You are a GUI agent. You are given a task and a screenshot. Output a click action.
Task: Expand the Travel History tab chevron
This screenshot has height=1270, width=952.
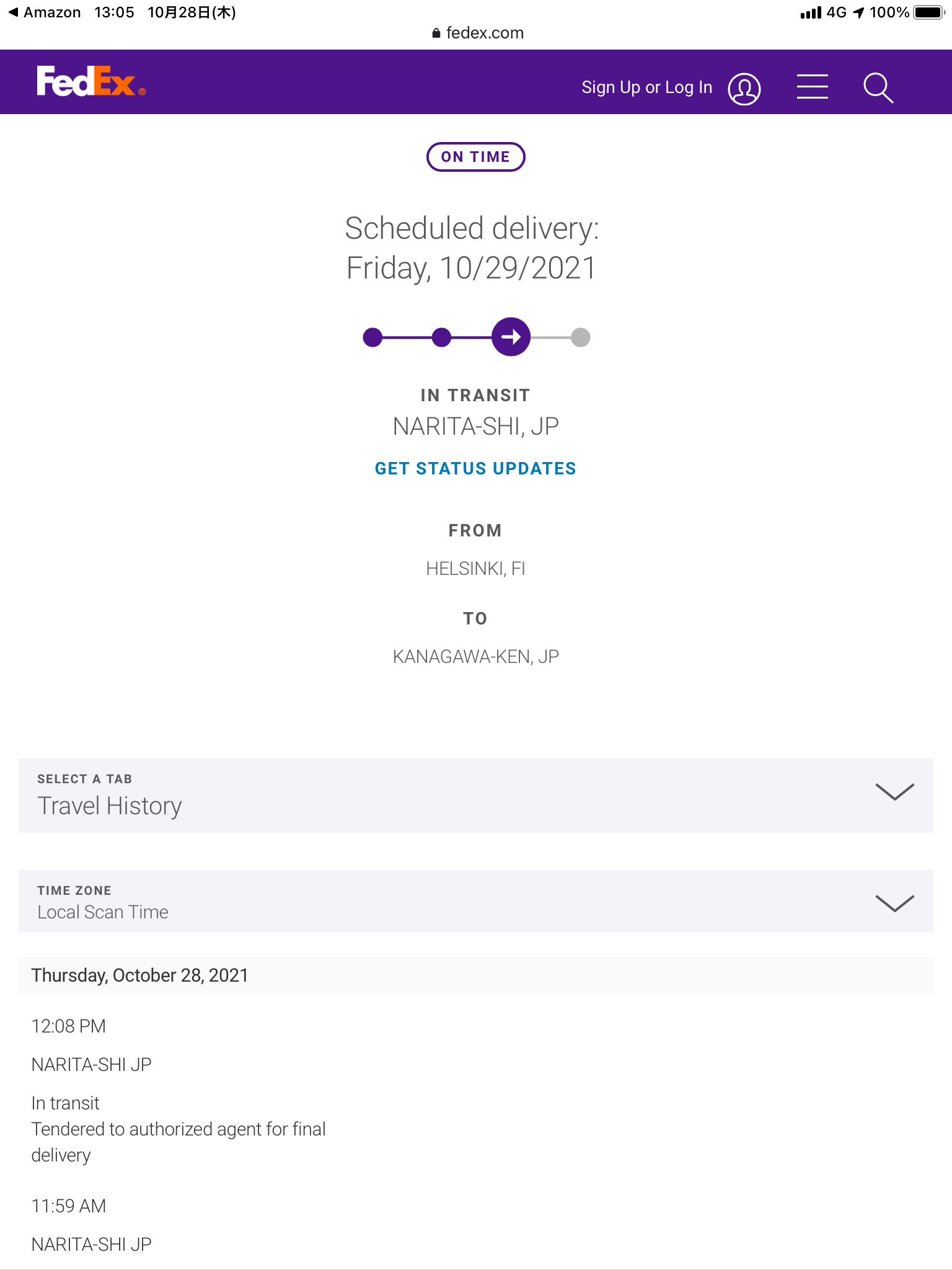click(x=894, y=792)
